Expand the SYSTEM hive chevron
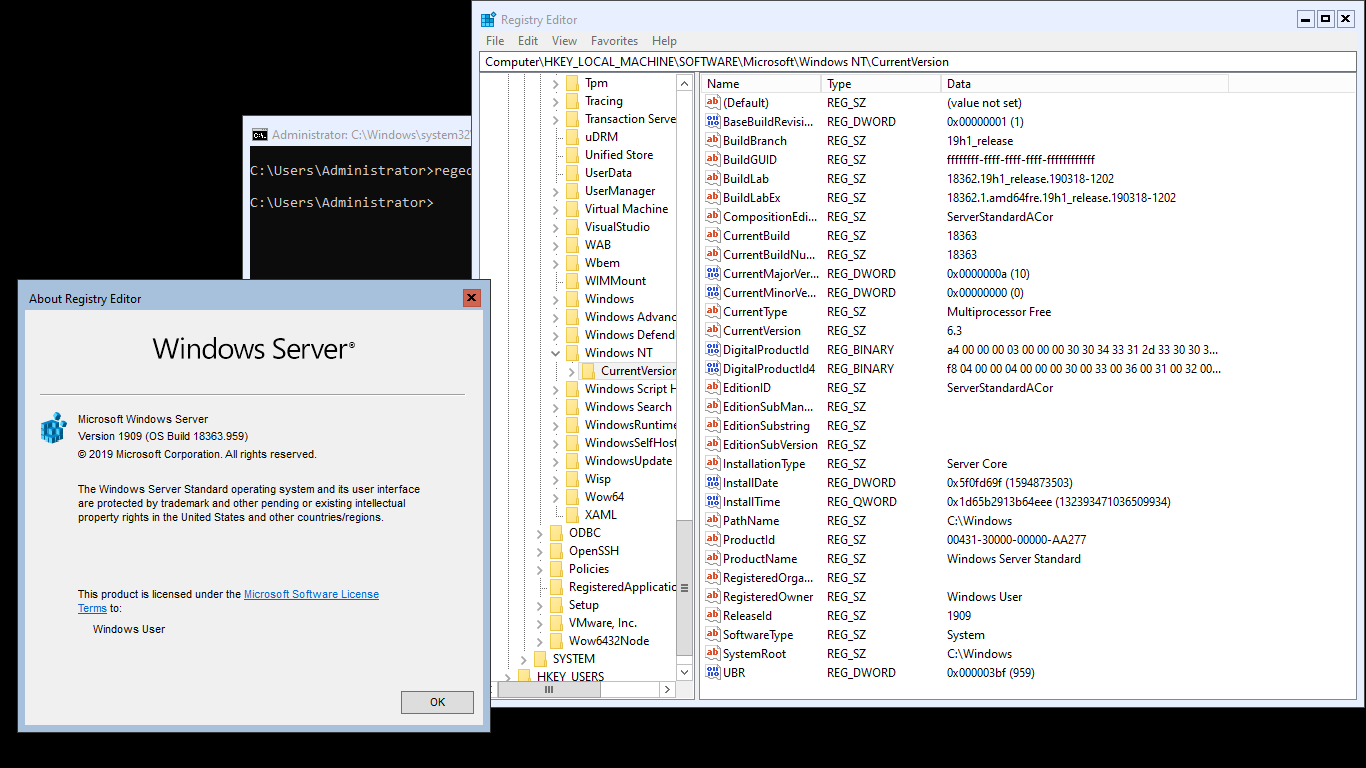Viewport: 1366px width, 768px height. (524, 659)
